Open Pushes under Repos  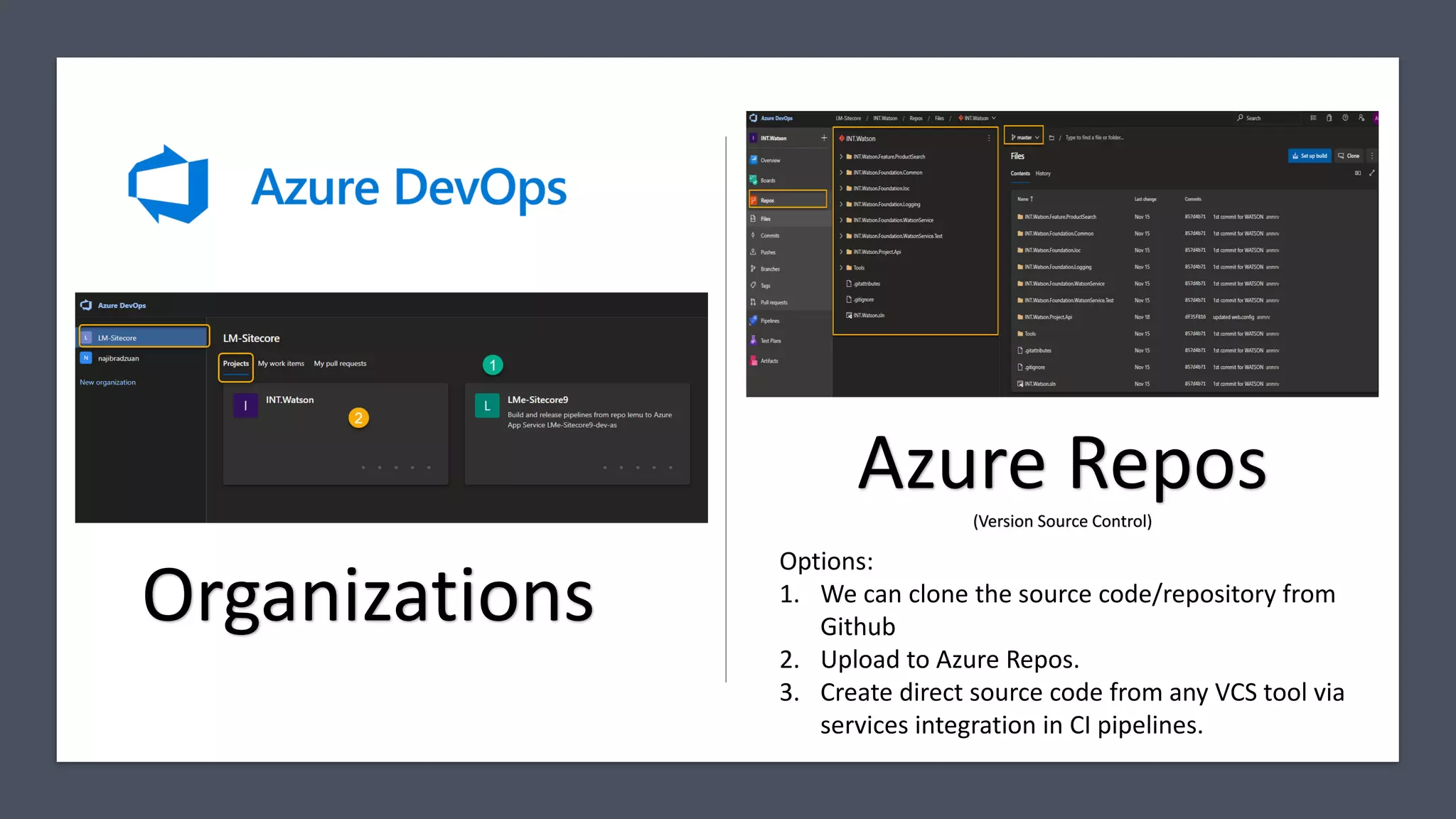tap(768, 252)
